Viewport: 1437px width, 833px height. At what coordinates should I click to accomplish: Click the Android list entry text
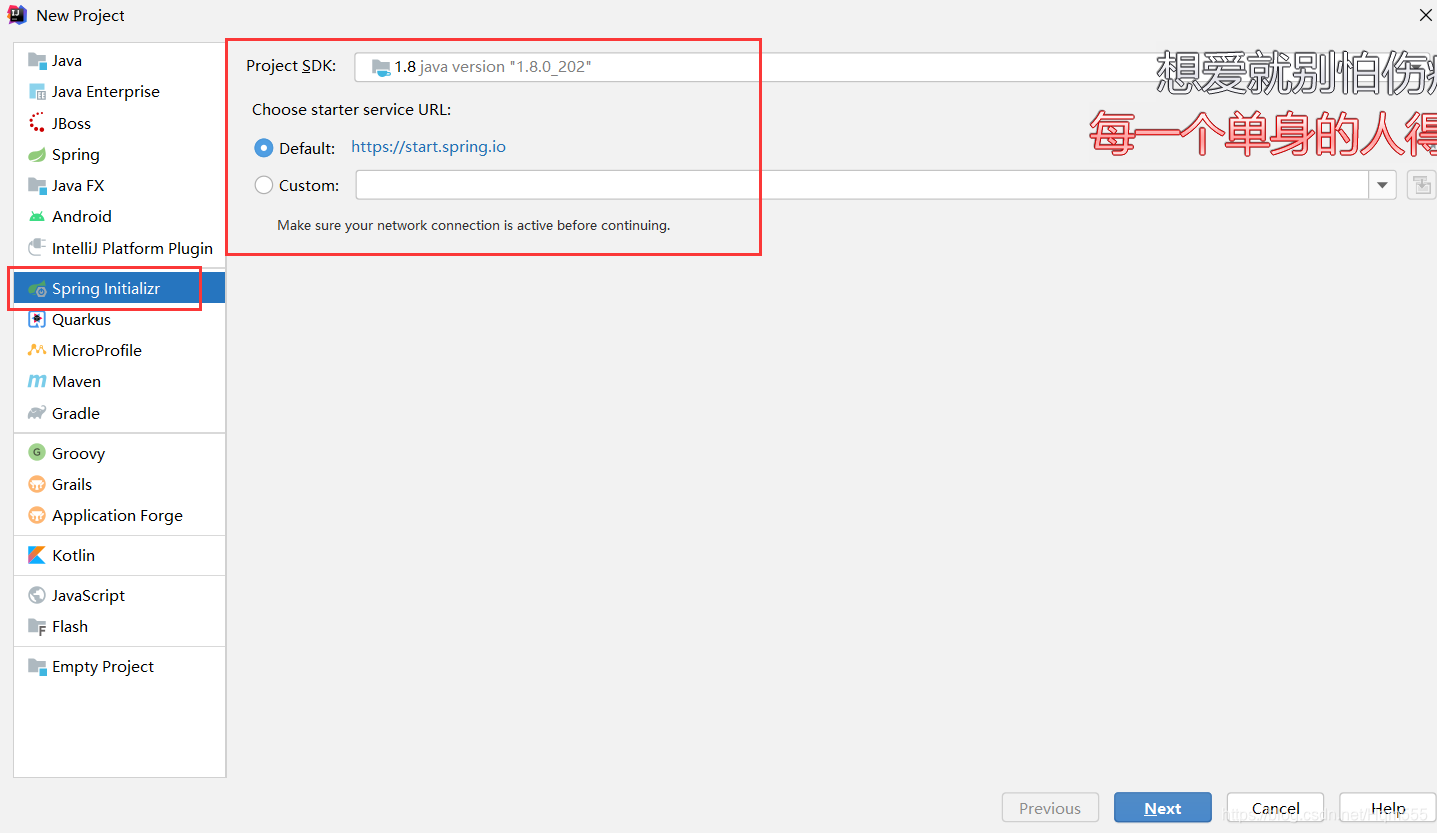(82, 217)
